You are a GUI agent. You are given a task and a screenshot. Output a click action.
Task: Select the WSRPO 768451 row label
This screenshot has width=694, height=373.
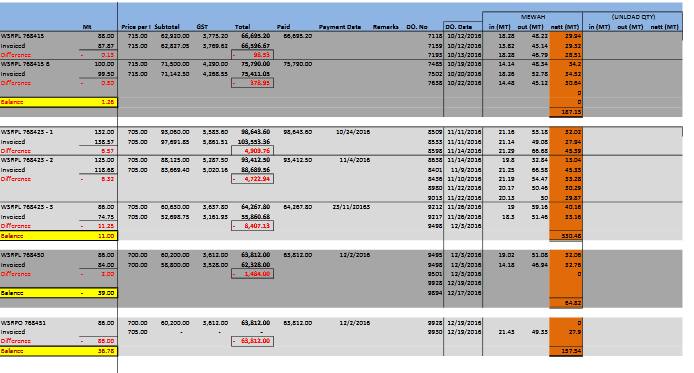tap(23, 323)
